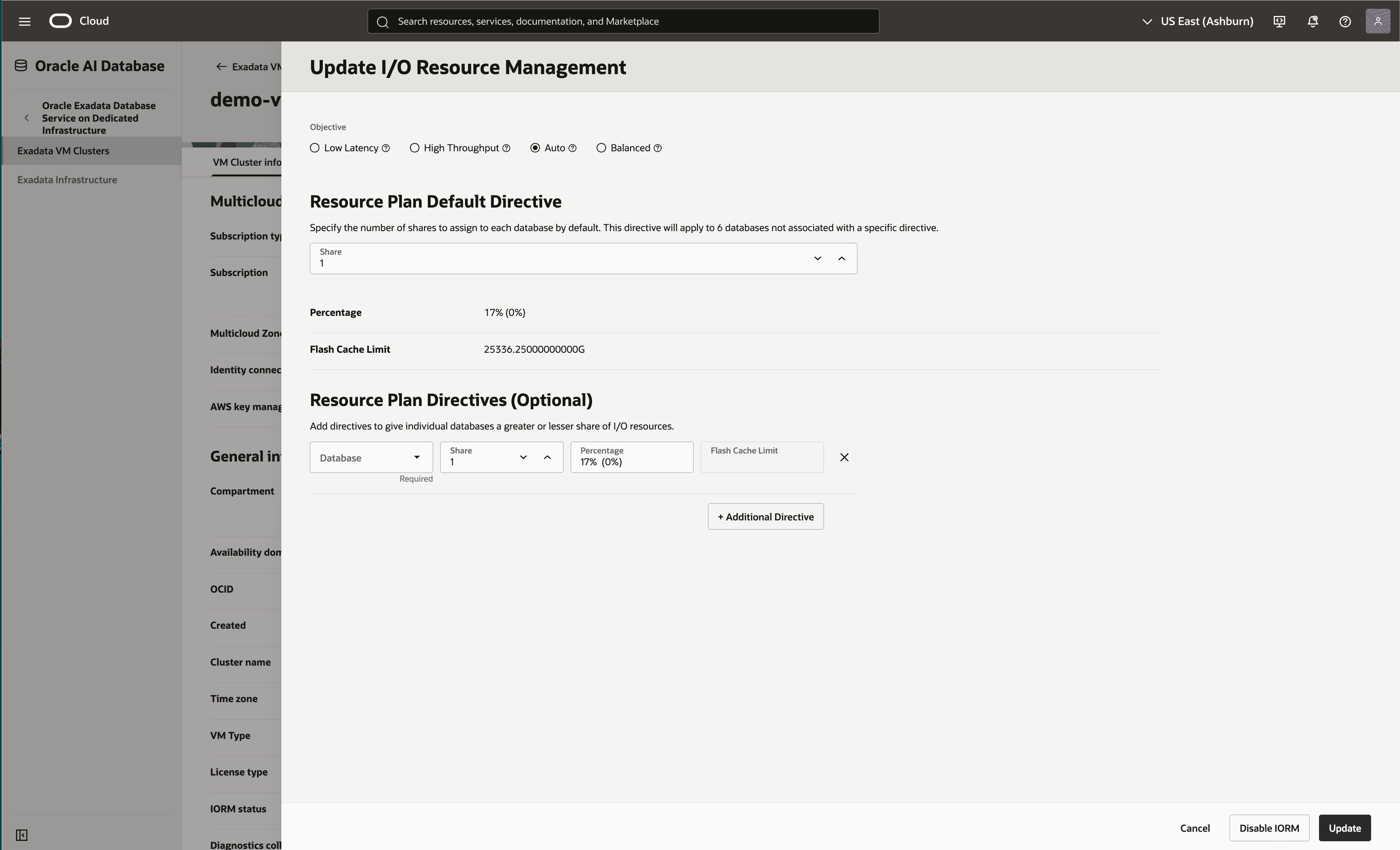Screen dimensions: 1400x850
Task: Click License type label in background page
Action: click(239, 772)
